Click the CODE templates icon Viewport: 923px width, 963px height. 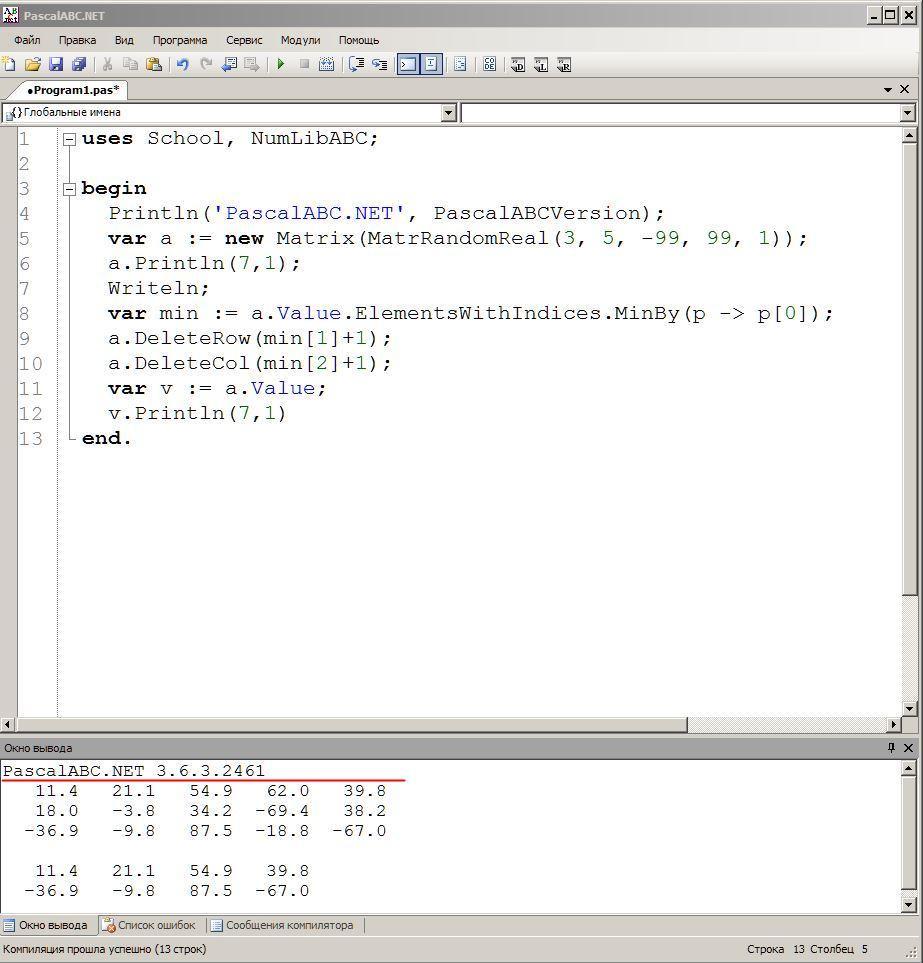489,64
